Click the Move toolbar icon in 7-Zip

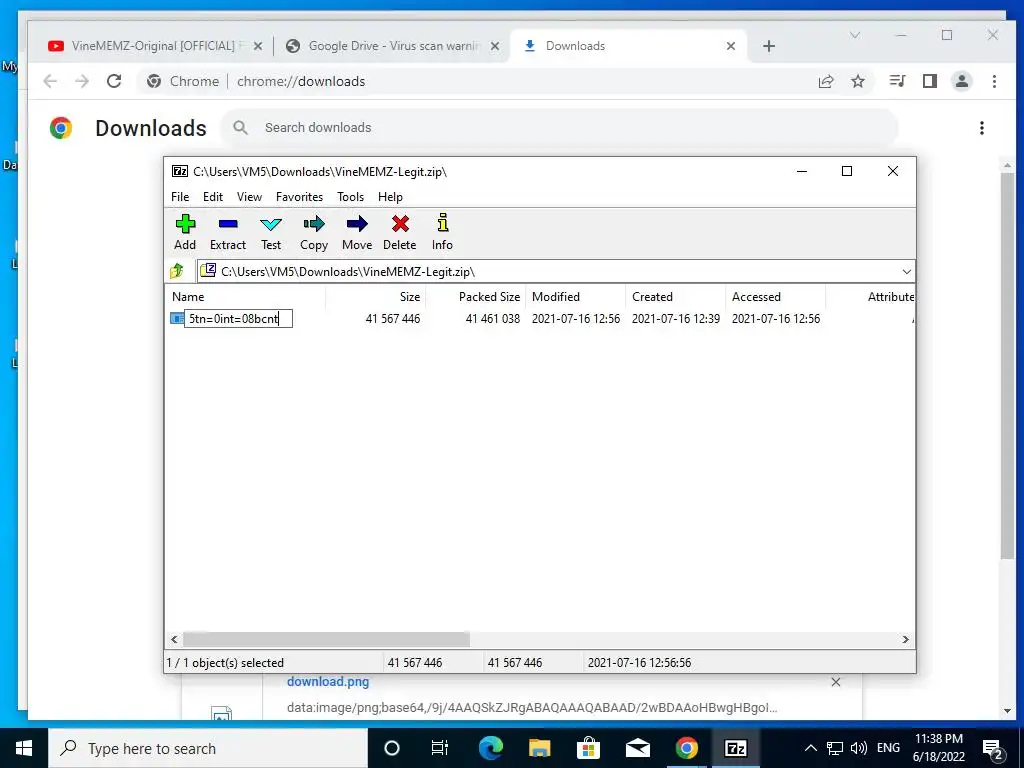coord(357,232)
